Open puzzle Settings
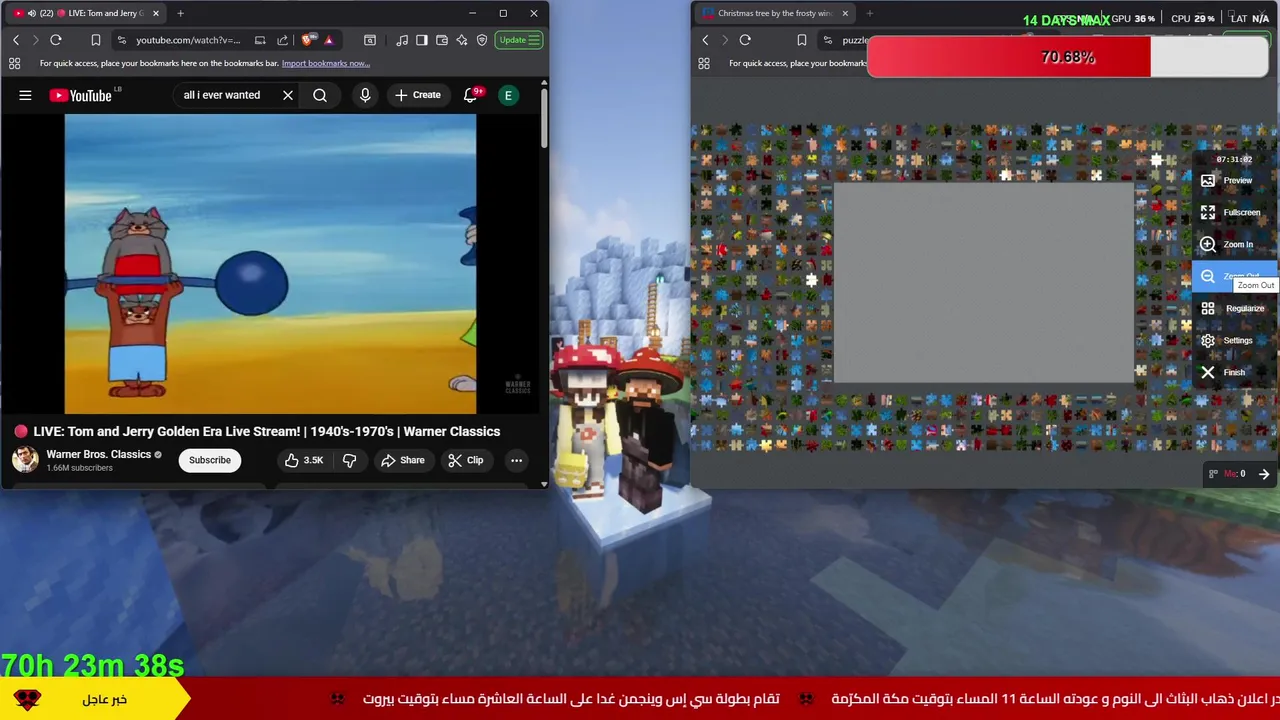This screenshot has height=720, width=1280. (x=1236, y=341)
